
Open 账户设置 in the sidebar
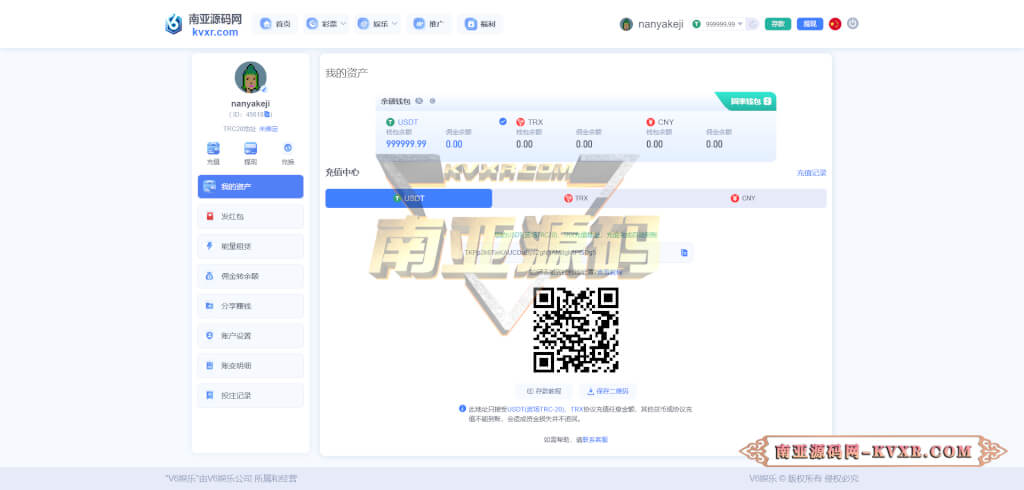click(250, 336)
